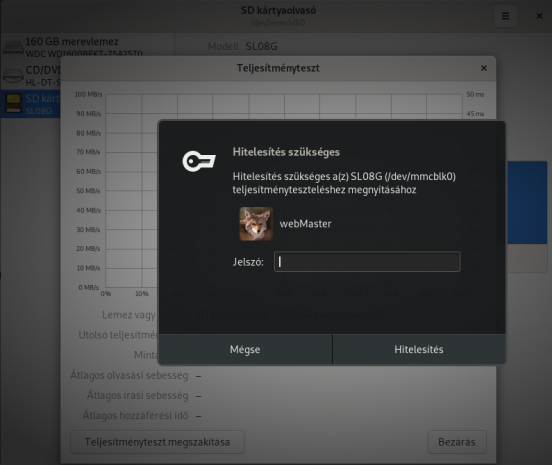
Task: Click the benchmark graph area
Action: [x=132, y=191]
